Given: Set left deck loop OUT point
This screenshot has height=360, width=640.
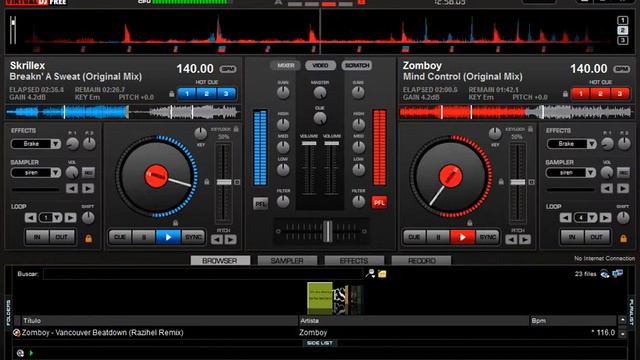Looking at the screenshot, I should [62, 237].
